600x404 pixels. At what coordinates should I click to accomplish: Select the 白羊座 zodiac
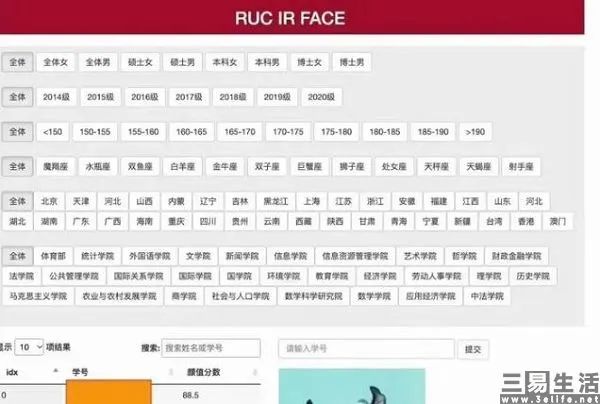point(183,167)
